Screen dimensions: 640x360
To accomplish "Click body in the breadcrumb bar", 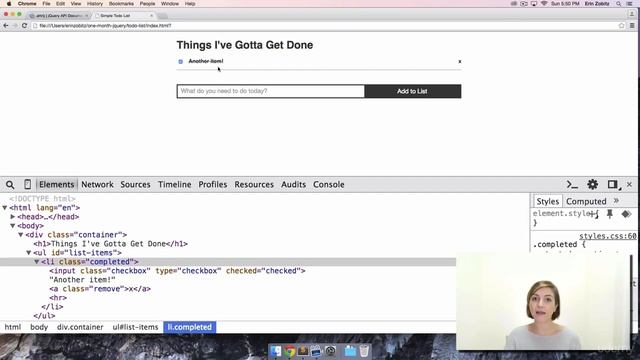I will click(x=39, y=327).
